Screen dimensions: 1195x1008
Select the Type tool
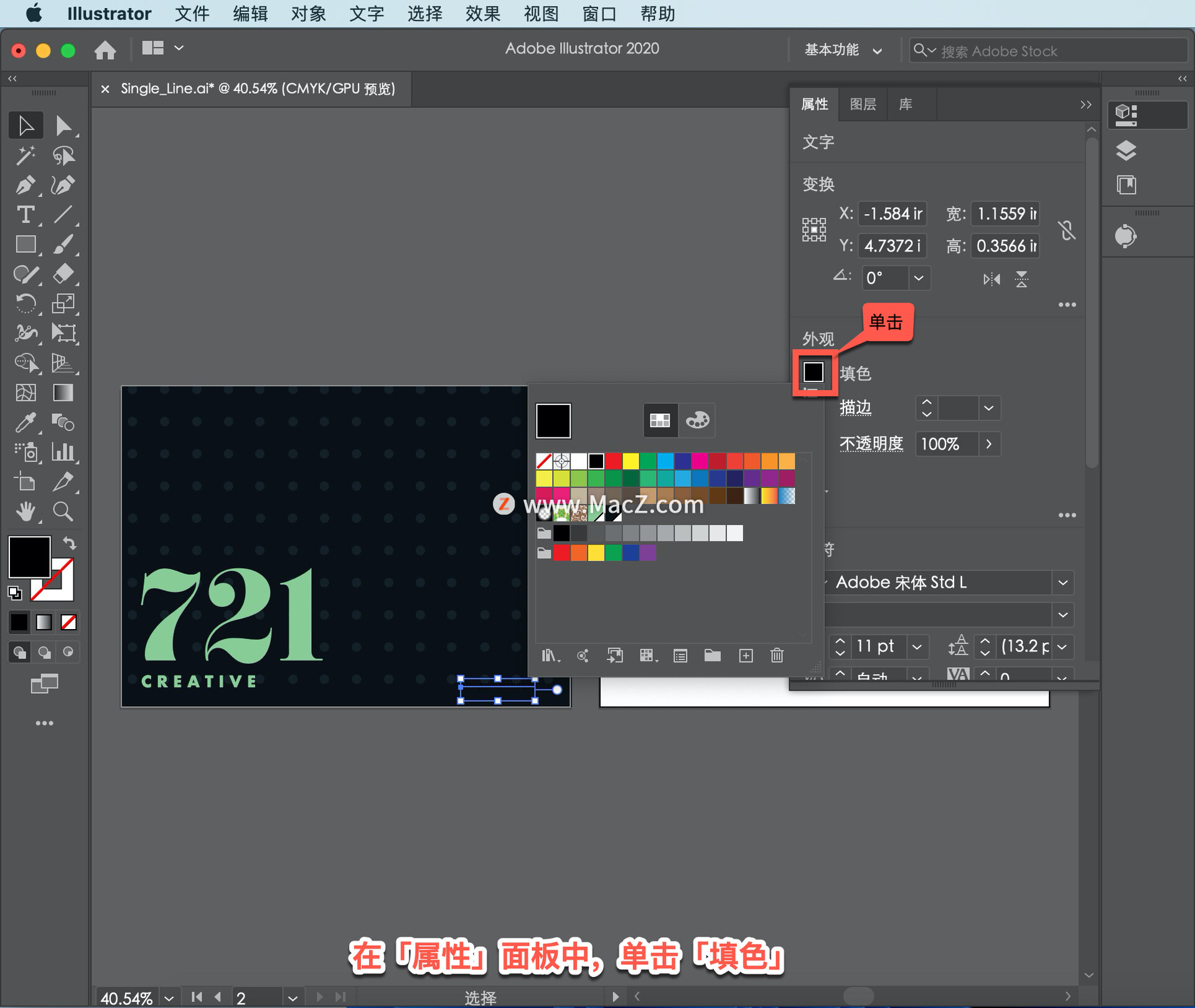point(25,215)
